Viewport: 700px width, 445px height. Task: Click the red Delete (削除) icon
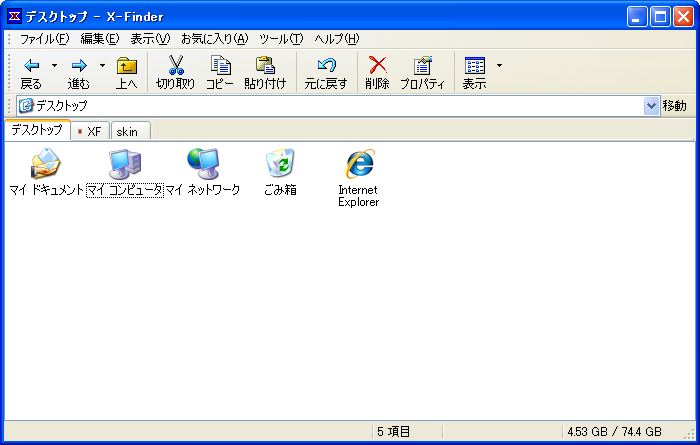[x=377, y=66]
